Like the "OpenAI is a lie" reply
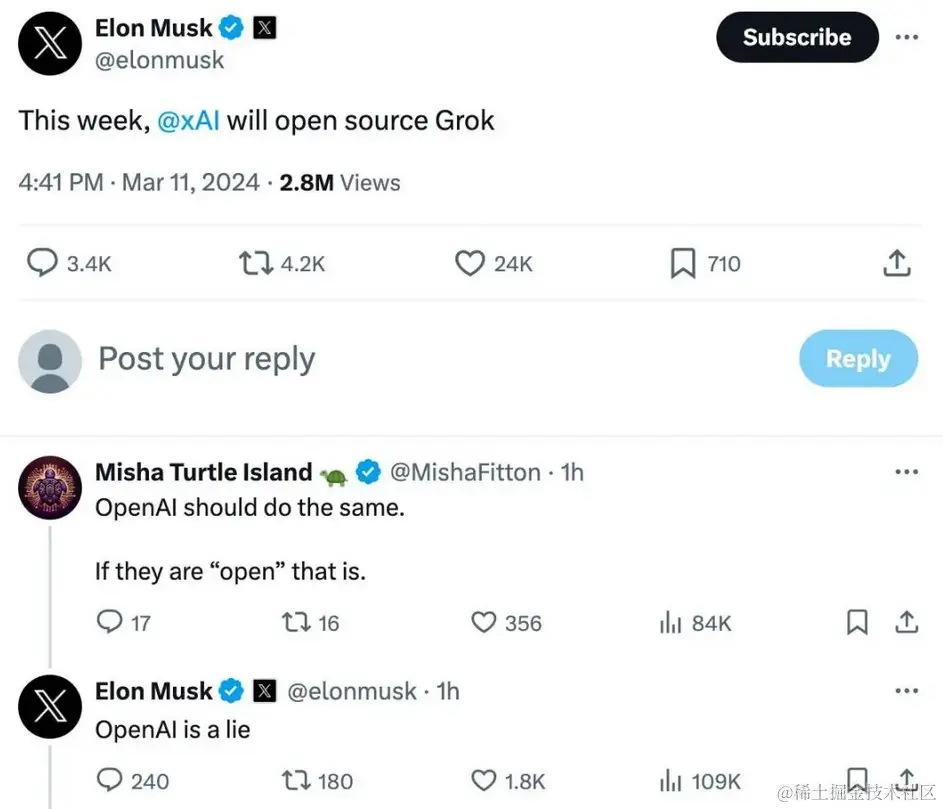 484,780
